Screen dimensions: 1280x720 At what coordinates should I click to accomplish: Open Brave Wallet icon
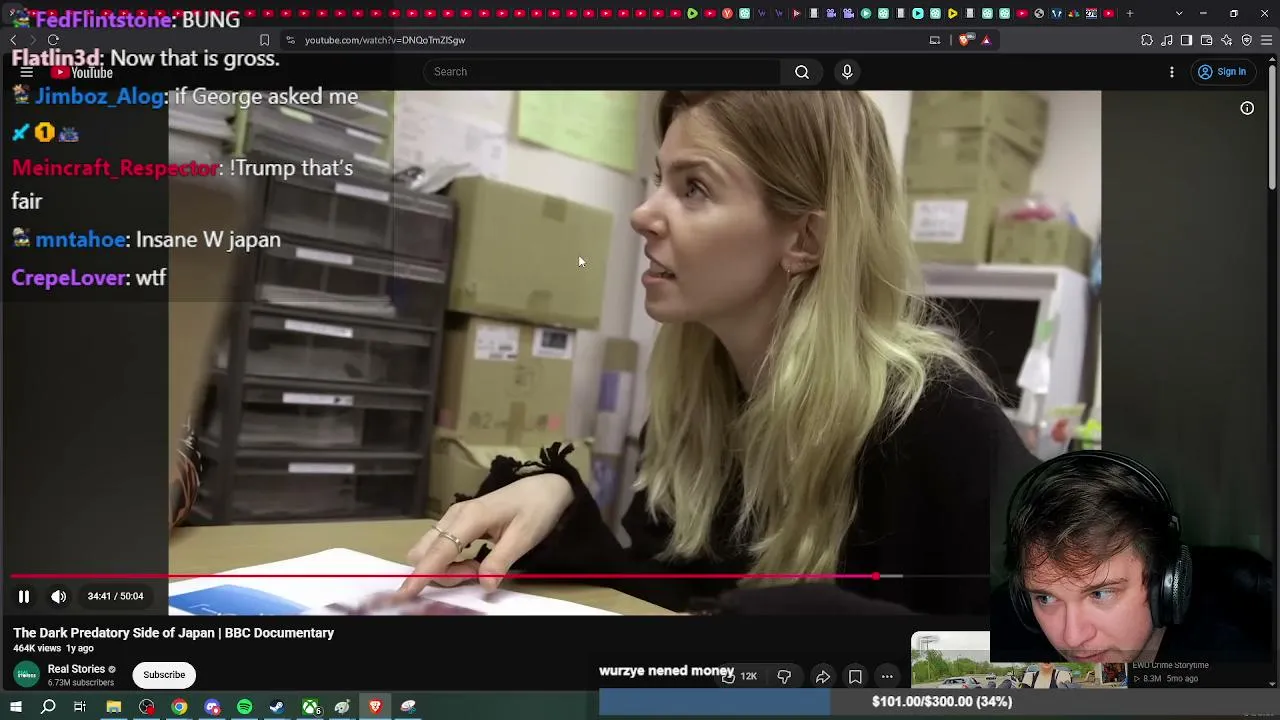[x=1206, y=40]
